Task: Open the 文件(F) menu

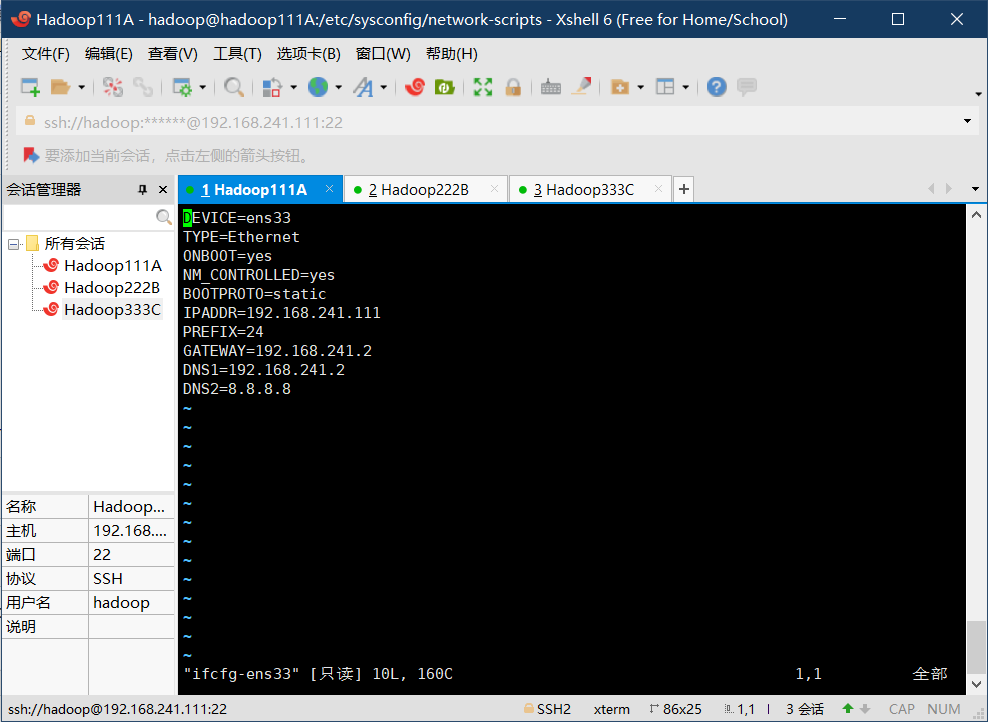Action: [x=45, y=54]
